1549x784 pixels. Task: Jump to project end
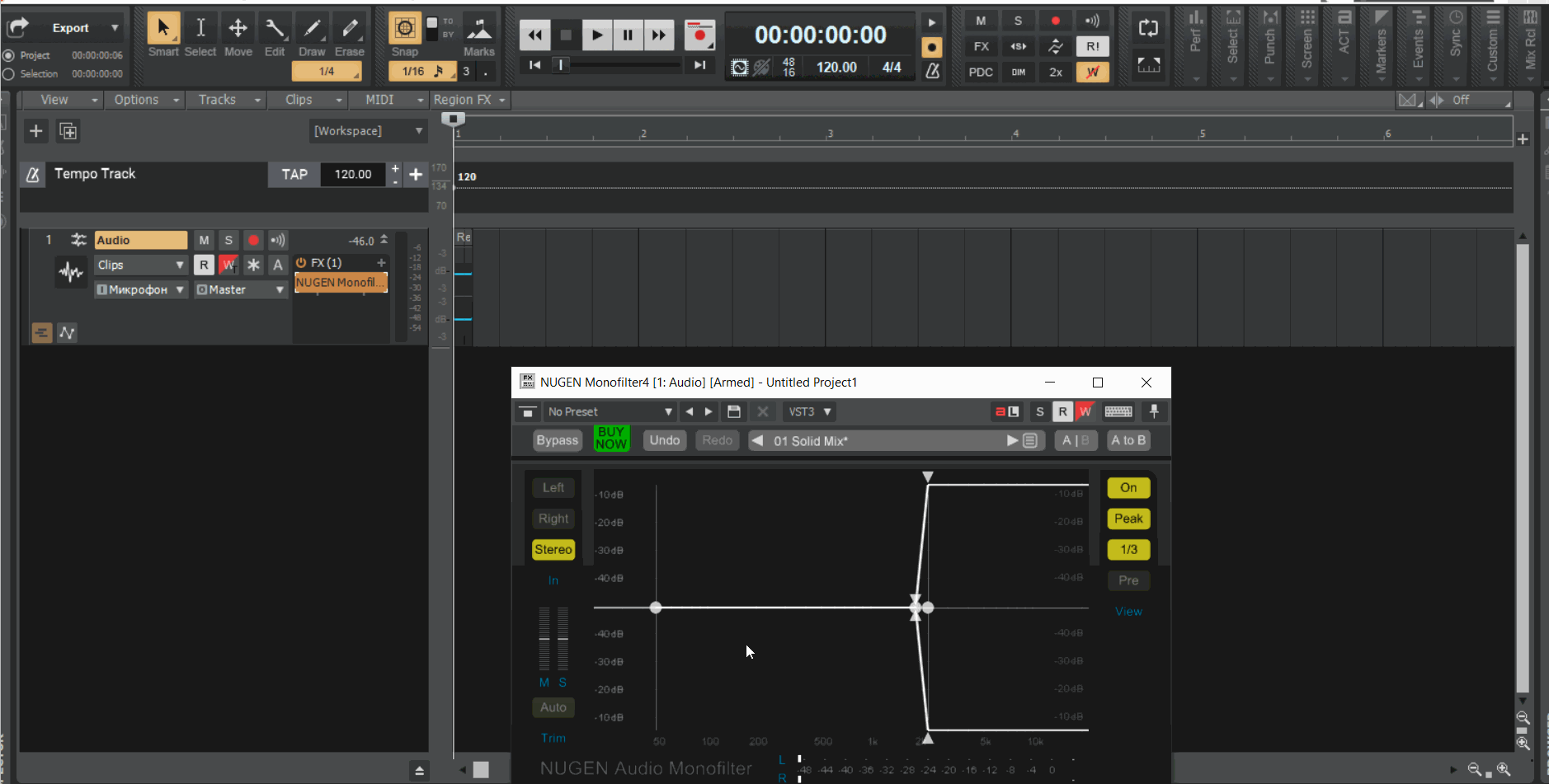[x=699, y=65]
